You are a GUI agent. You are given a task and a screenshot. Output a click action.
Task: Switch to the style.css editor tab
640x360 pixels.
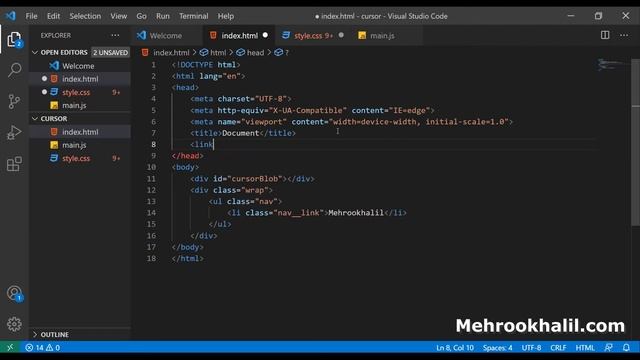point(313,36)
